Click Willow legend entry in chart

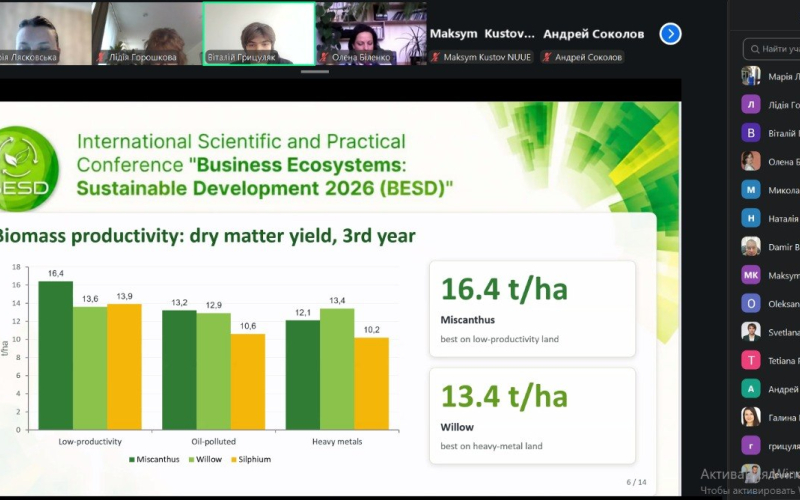(206, 459)
